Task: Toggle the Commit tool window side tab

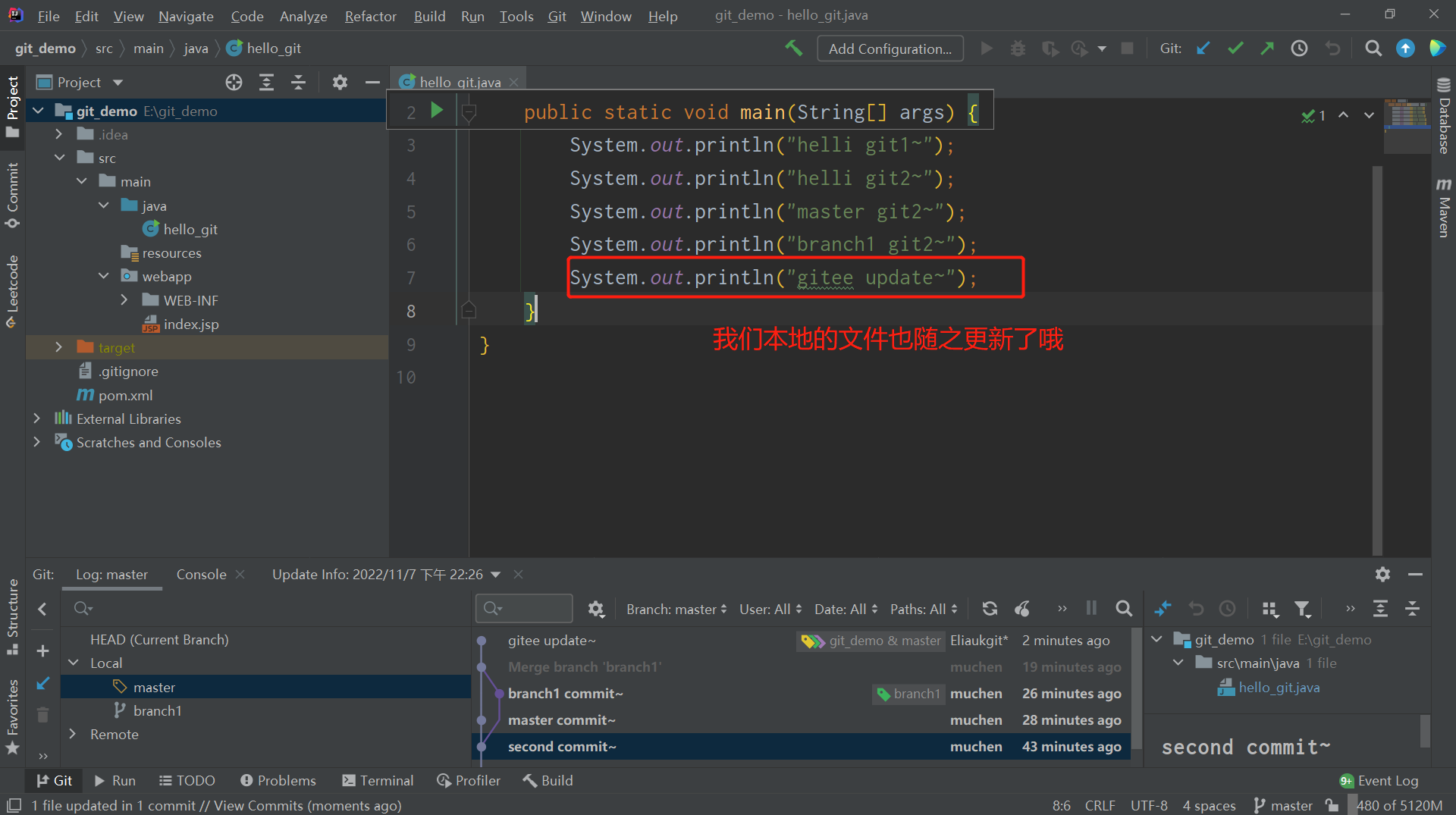Action: point(12,195)
